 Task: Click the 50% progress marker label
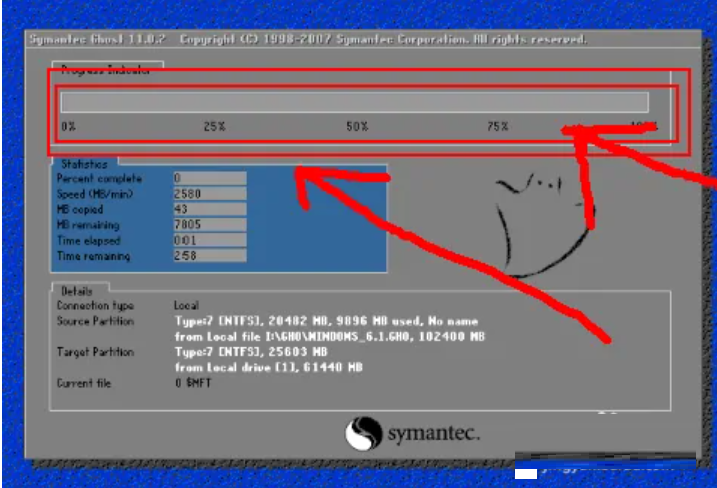click(357, 127)
